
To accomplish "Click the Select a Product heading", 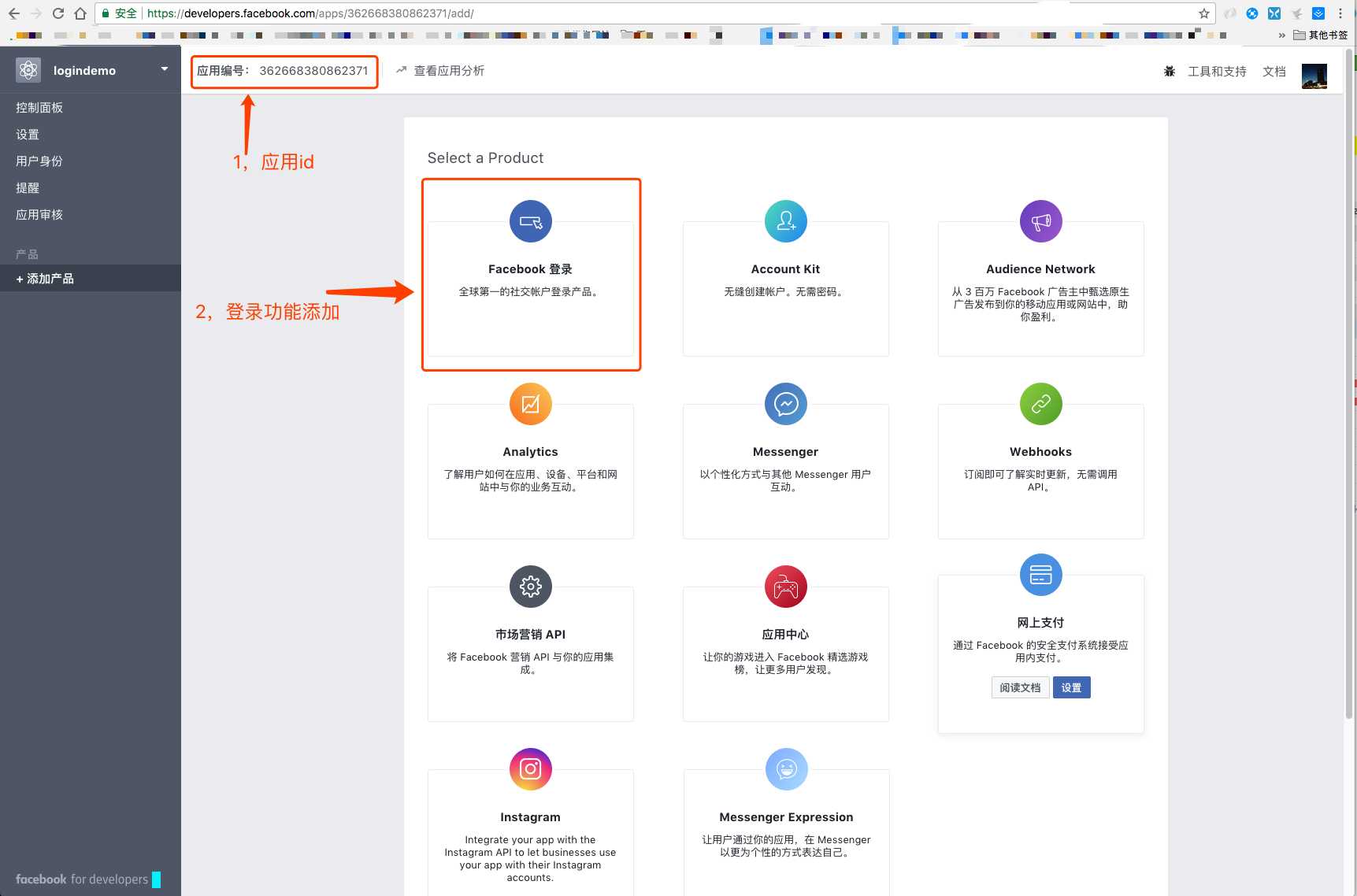I will [485, 157].
